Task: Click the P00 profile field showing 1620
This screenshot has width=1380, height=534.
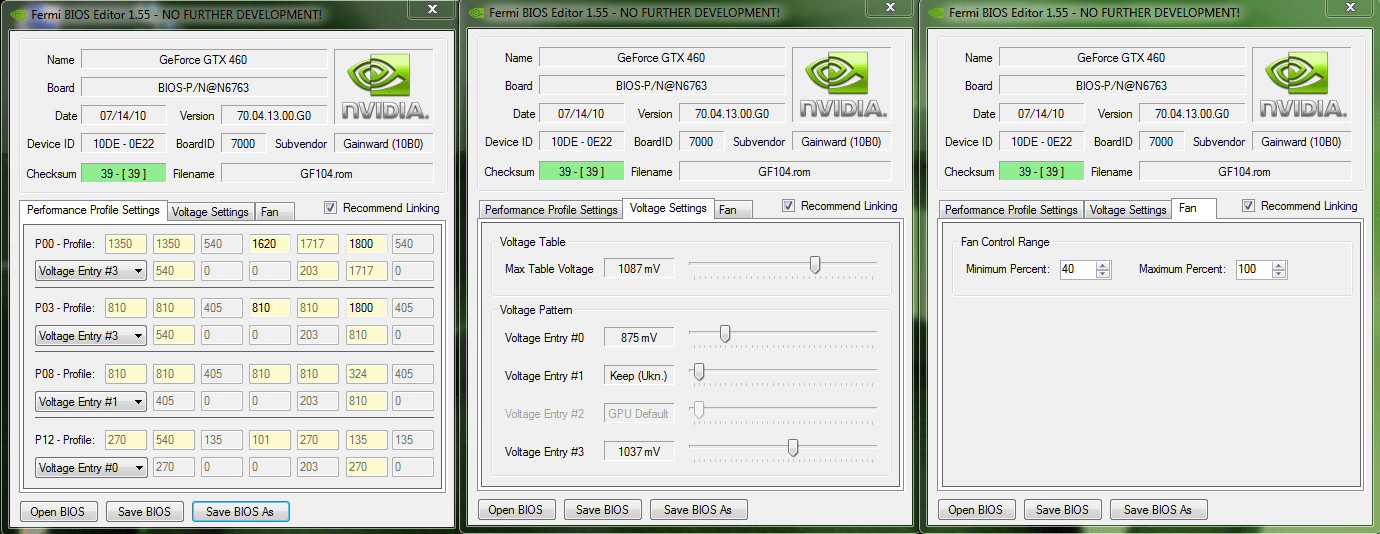Action: click(x=270, y=244)
